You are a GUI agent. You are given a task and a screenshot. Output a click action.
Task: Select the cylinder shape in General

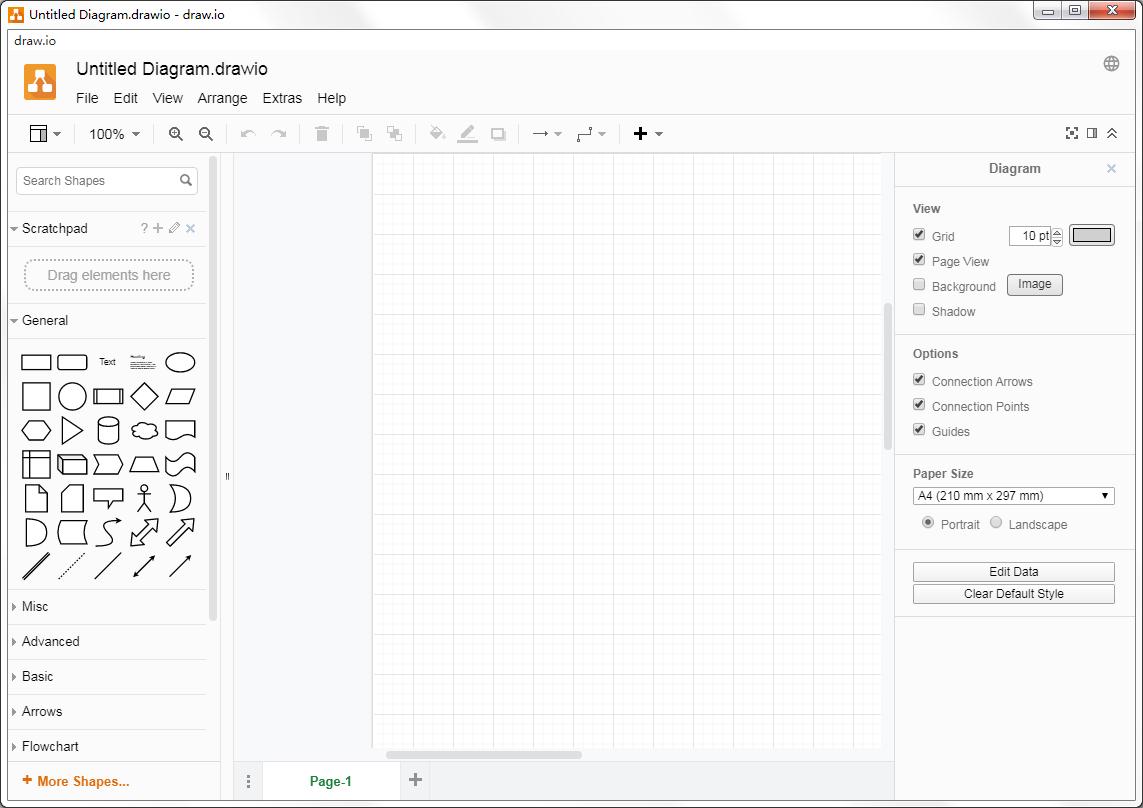pyautogui.click(x=108, y=430)
